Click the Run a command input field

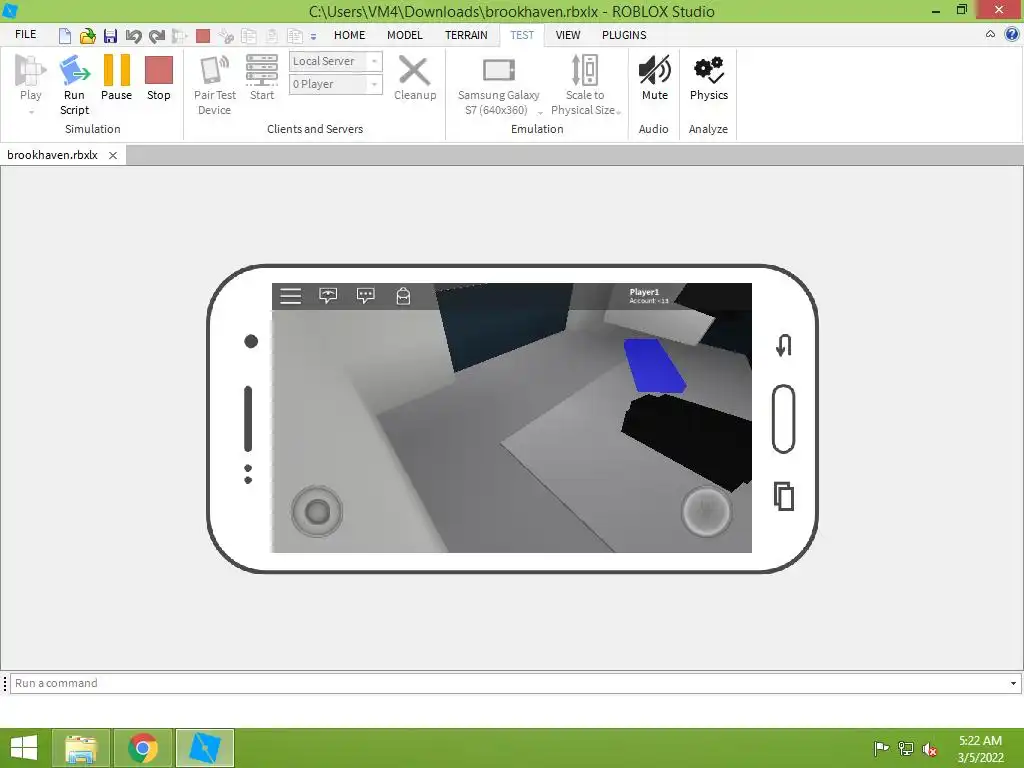tap(509, 683)
